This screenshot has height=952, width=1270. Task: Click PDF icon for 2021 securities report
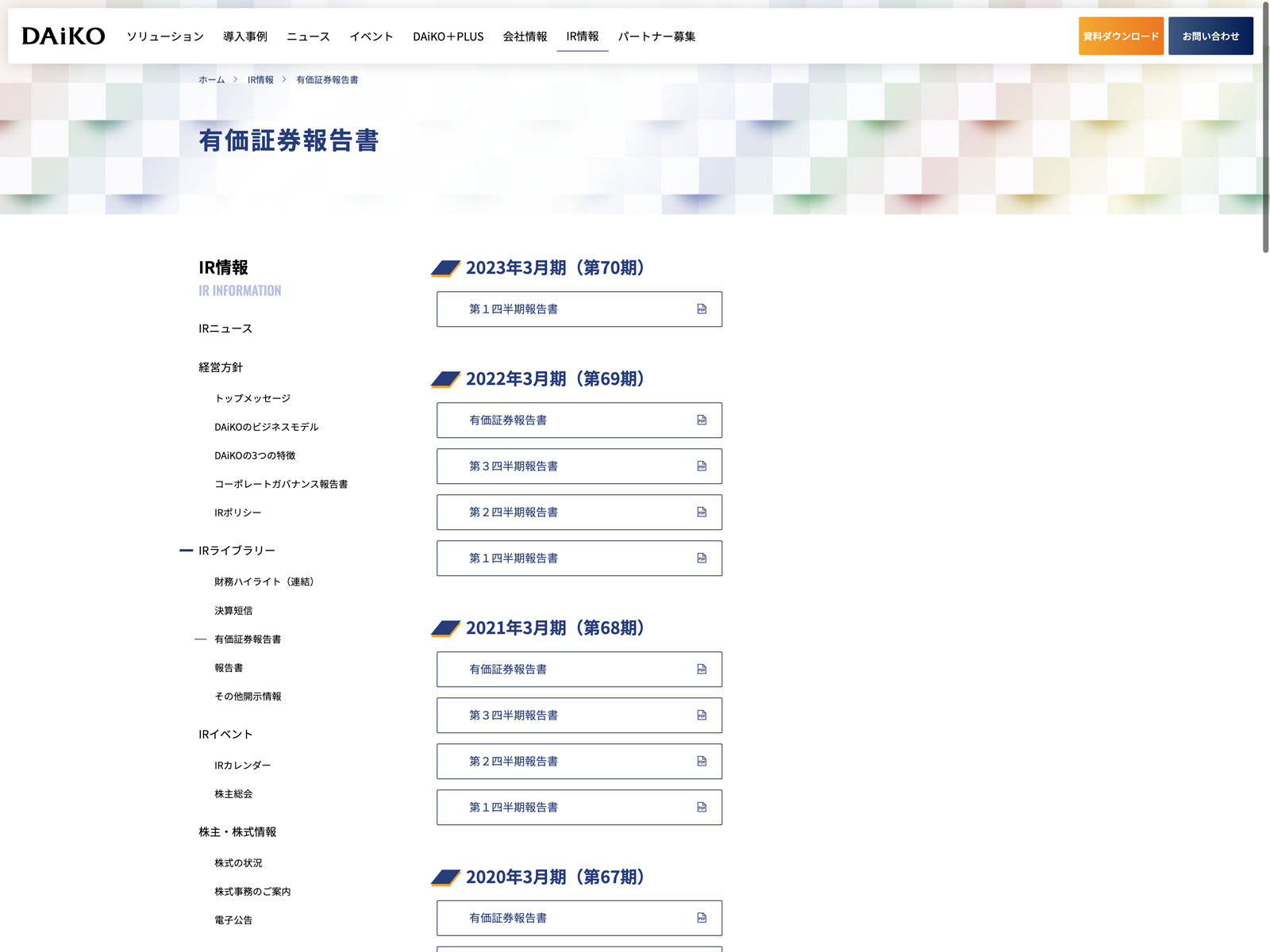click(702, 670)
